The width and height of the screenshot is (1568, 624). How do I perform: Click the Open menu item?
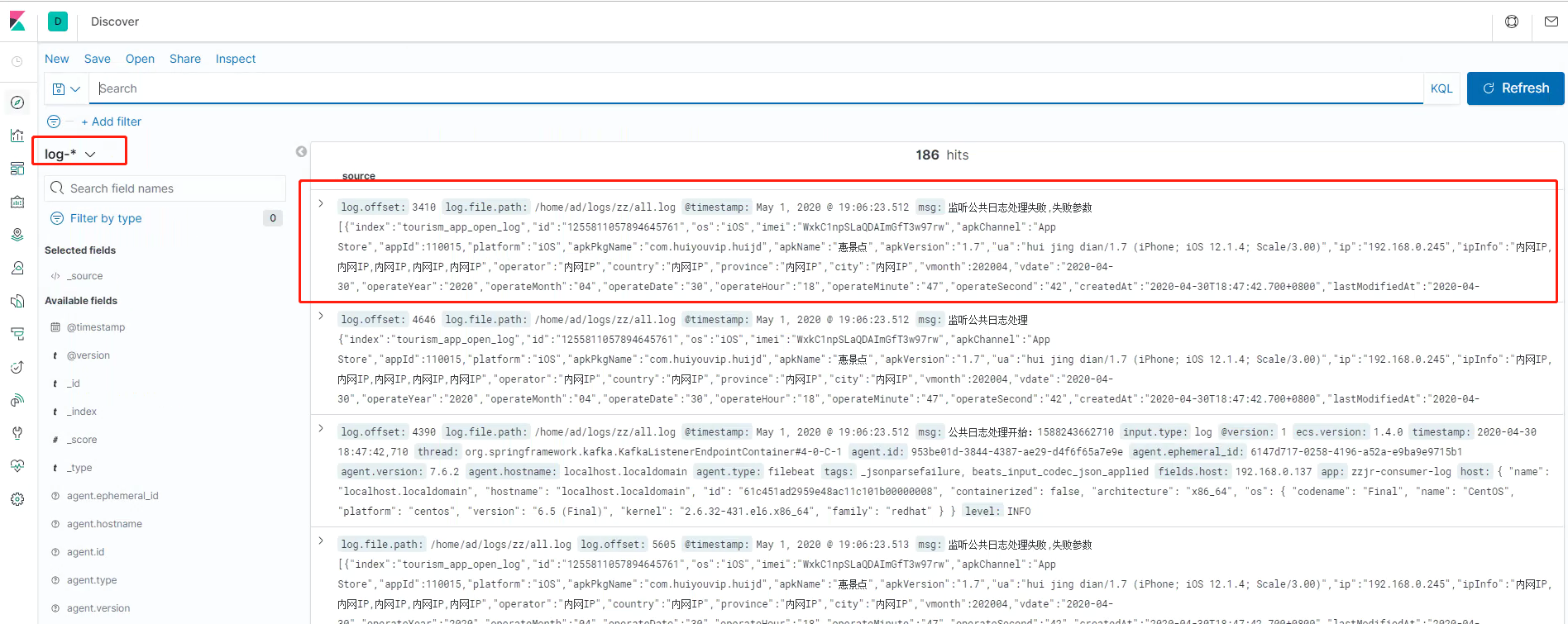(x=141, y=59)
